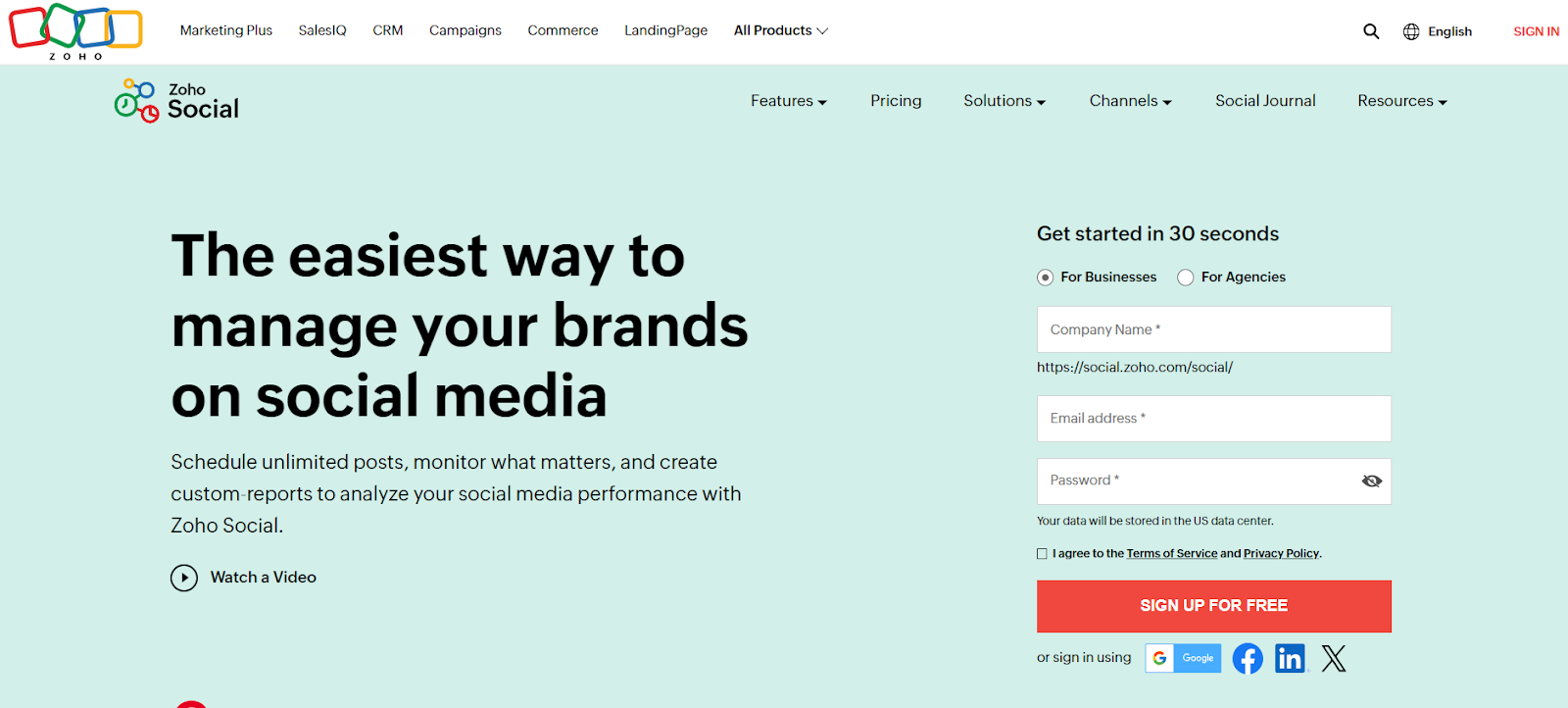Sign in with the Facebook icon
The image size is (1568, 708).
pos(1248,658)
